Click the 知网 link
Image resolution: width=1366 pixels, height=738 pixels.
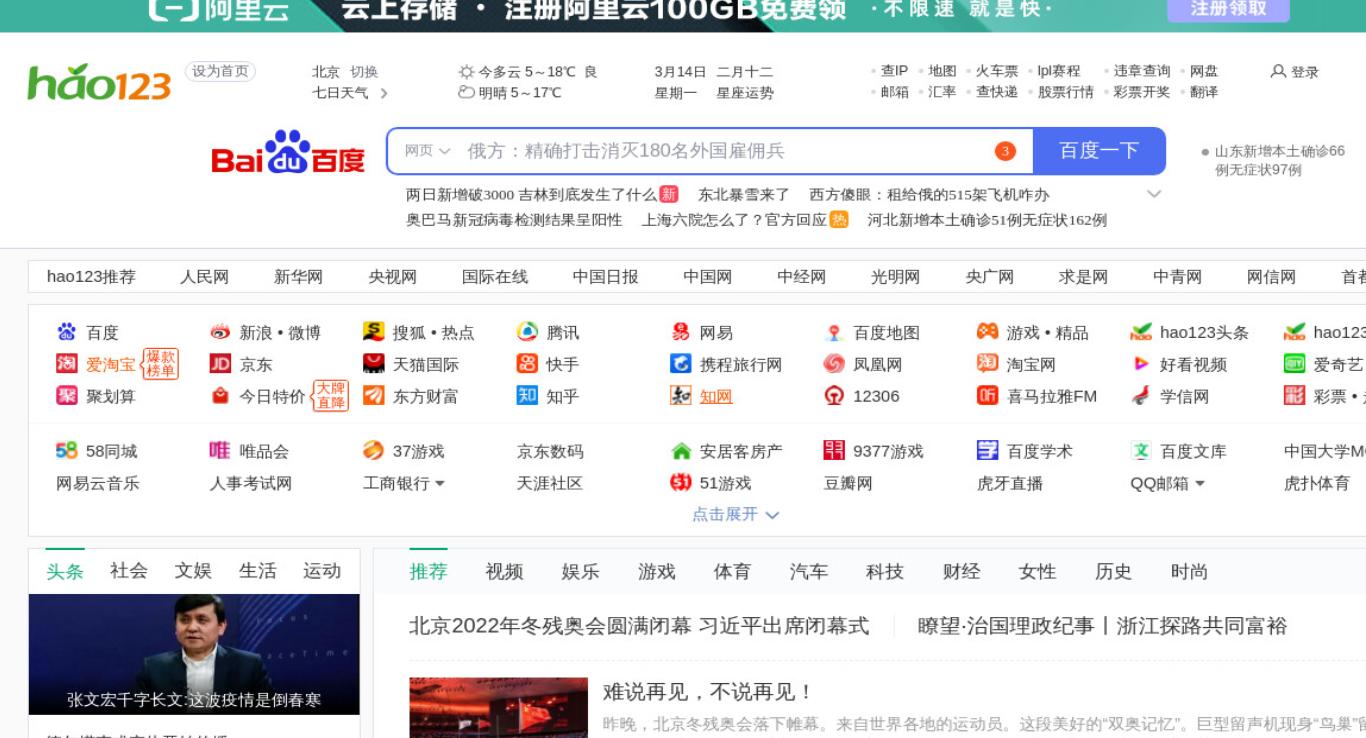click(x=716, y=397)
